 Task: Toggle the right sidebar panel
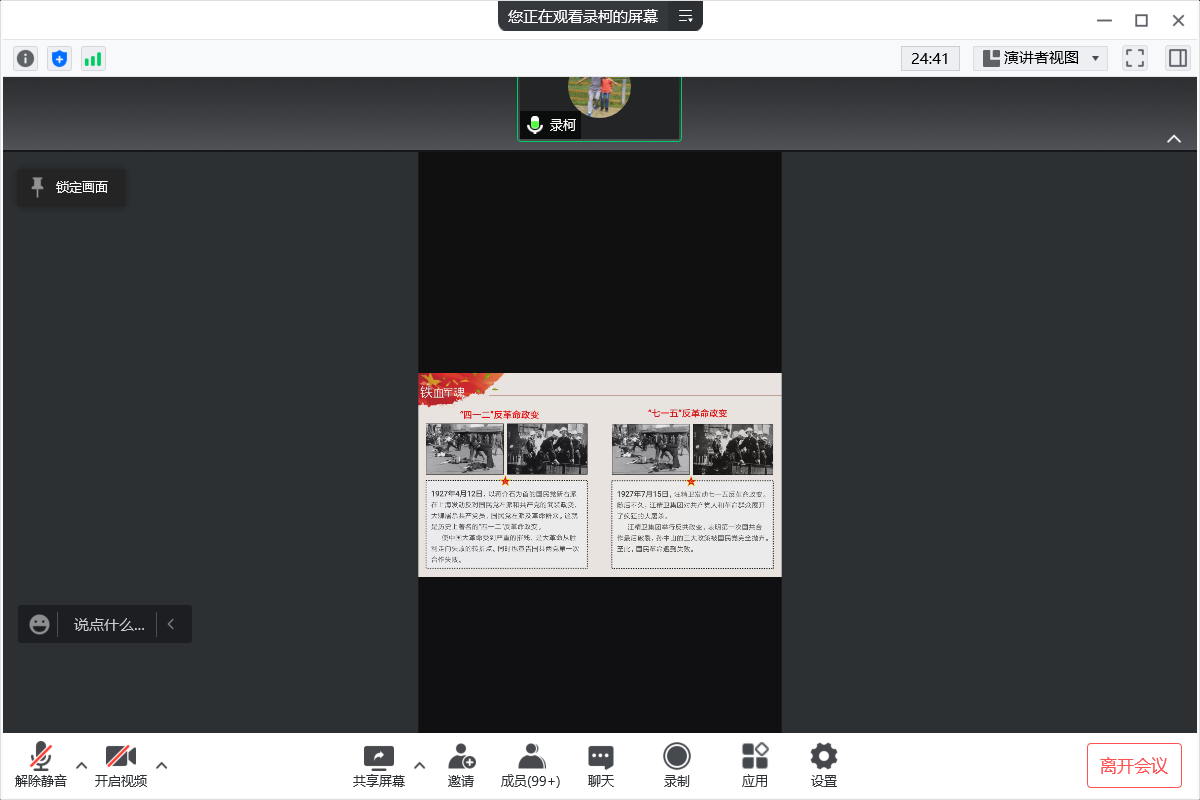[1177, 58]
